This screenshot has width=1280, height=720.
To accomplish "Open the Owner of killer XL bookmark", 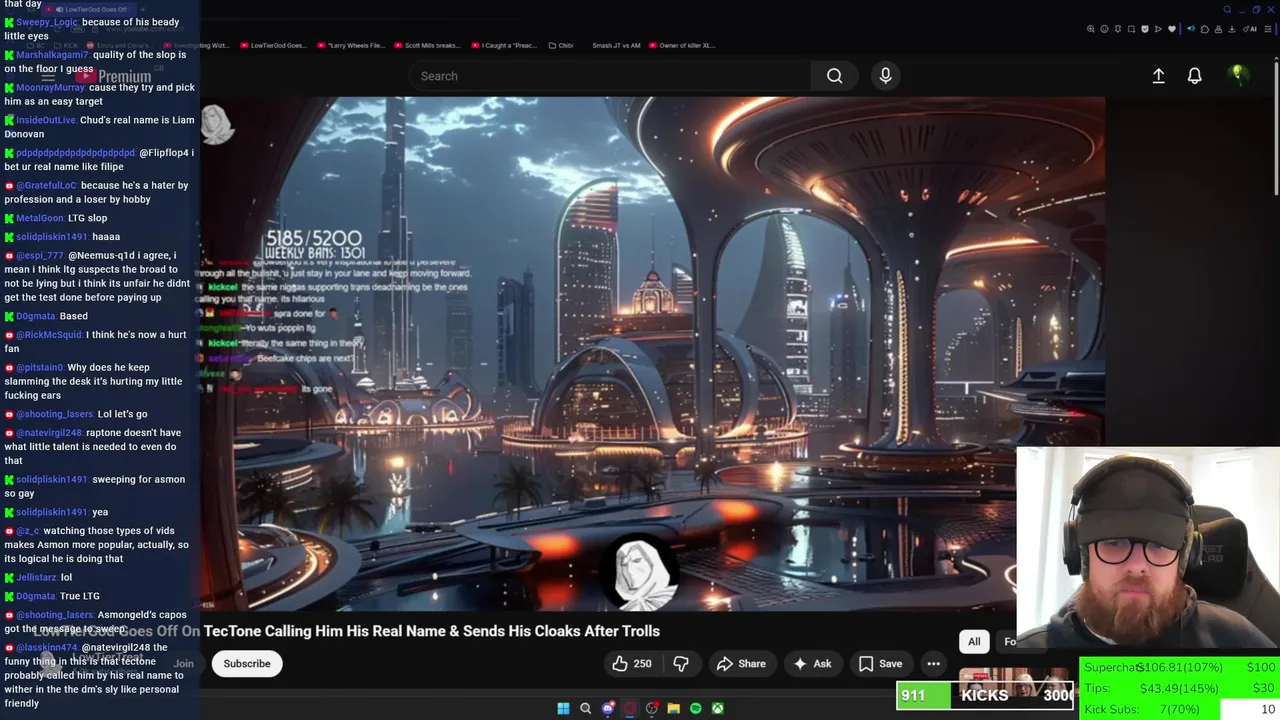I will tap(683, 45).
